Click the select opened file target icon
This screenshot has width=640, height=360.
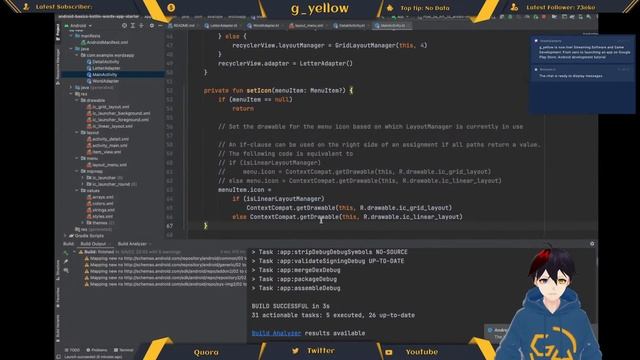[x=124, y=26]
